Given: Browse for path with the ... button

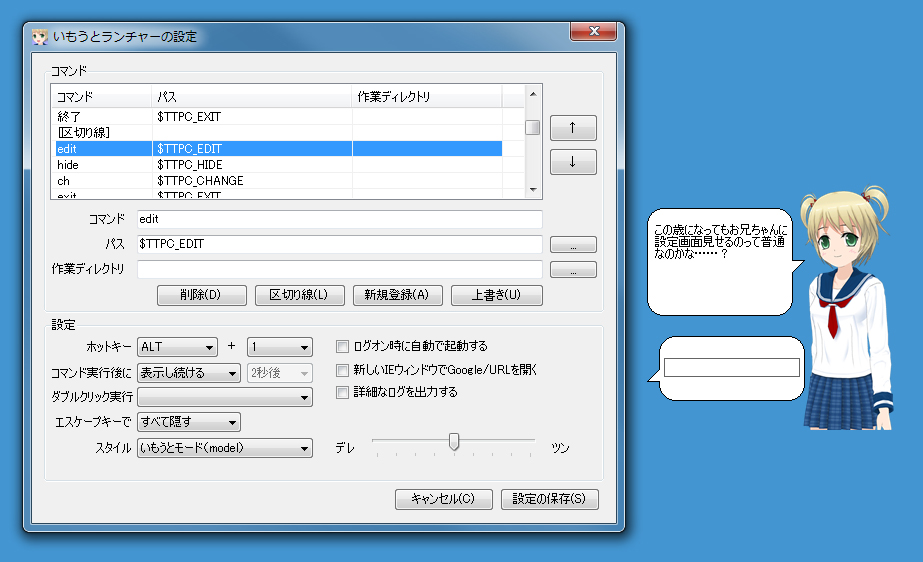Looking at the screenshot, I should 573,244.
